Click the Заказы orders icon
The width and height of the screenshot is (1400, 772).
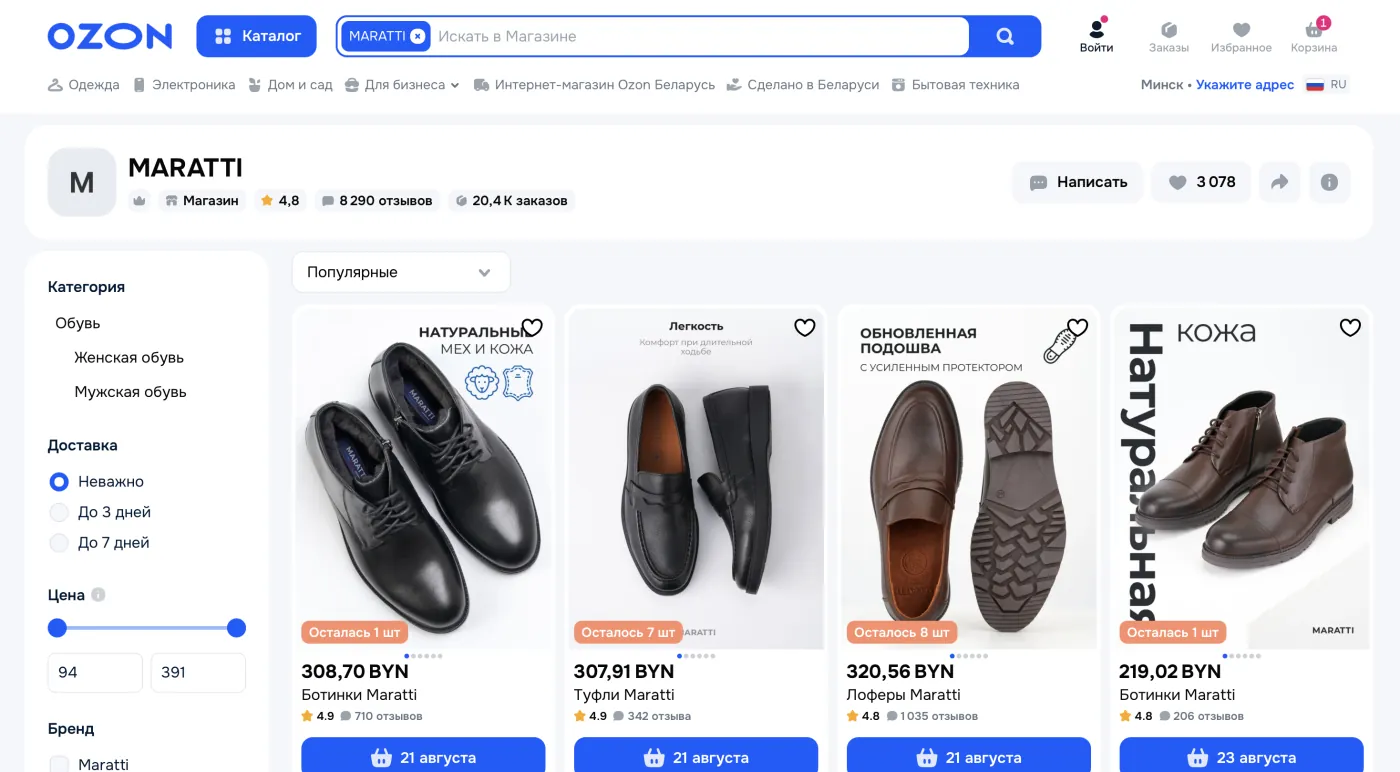point(1169,30)
